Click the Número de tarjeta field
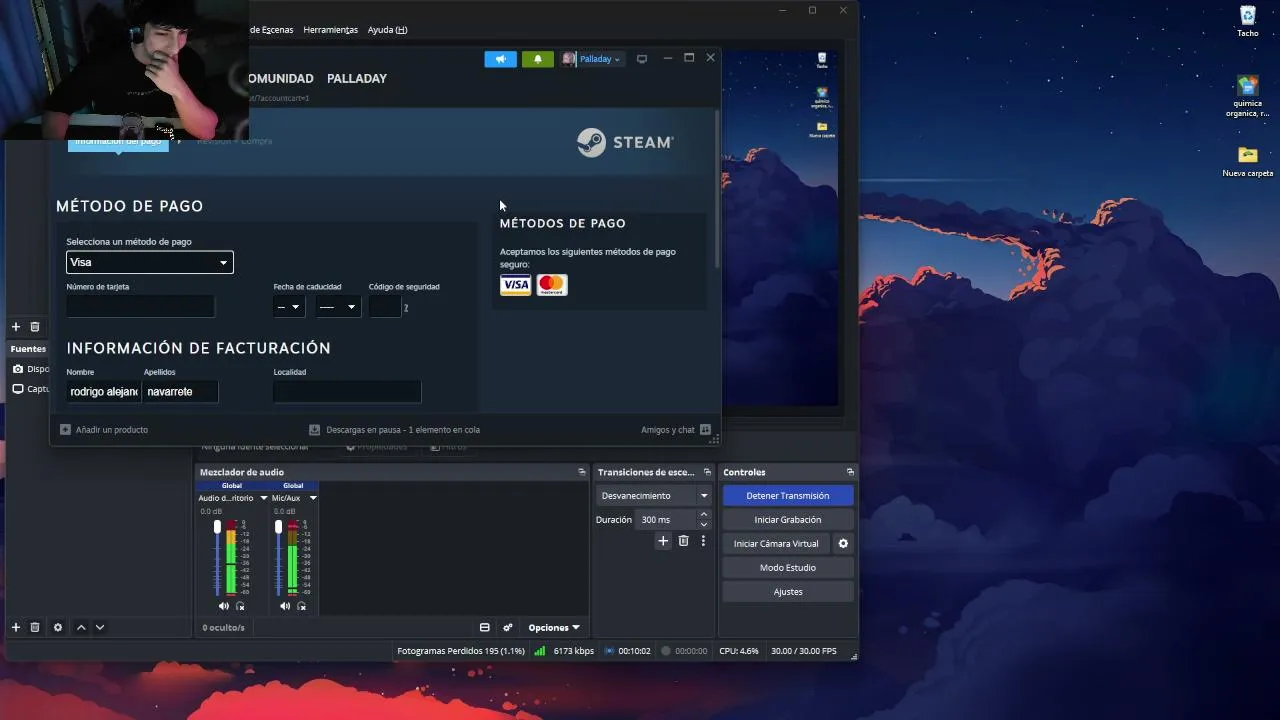1280x720 pixels. click(x=141, y=306)
